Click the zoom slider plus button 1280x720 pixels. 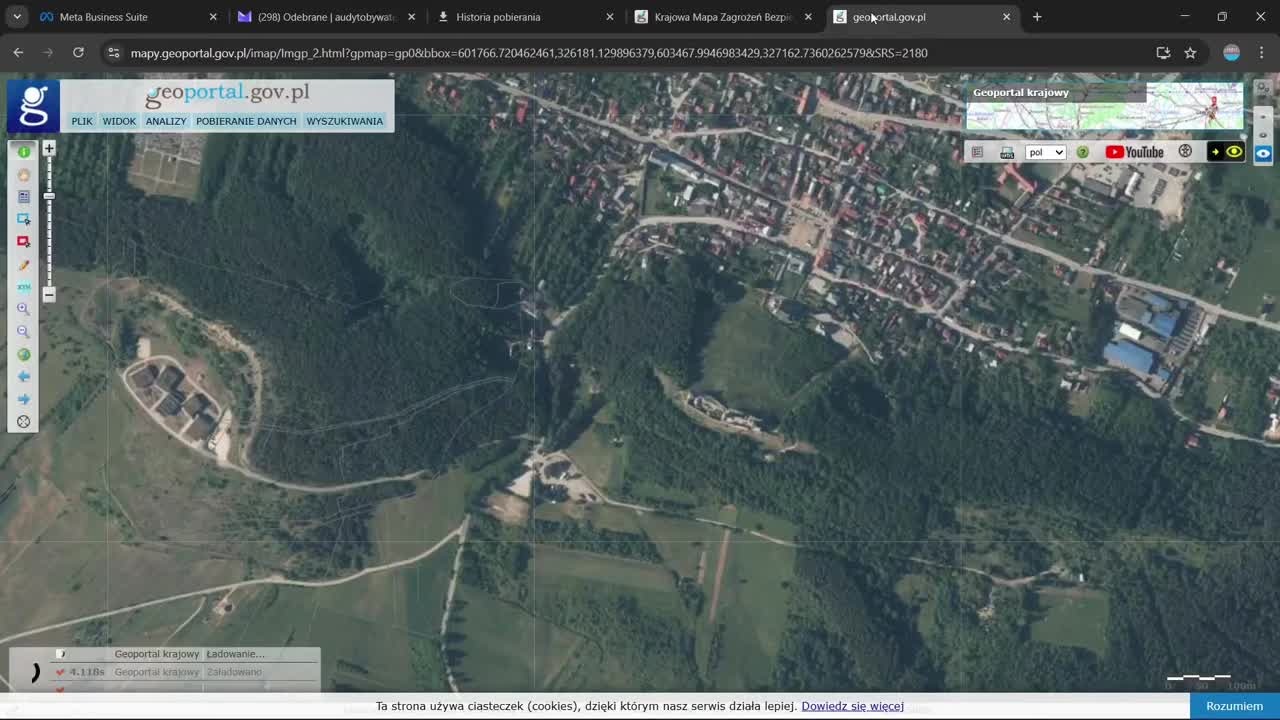tap(48, 148)
